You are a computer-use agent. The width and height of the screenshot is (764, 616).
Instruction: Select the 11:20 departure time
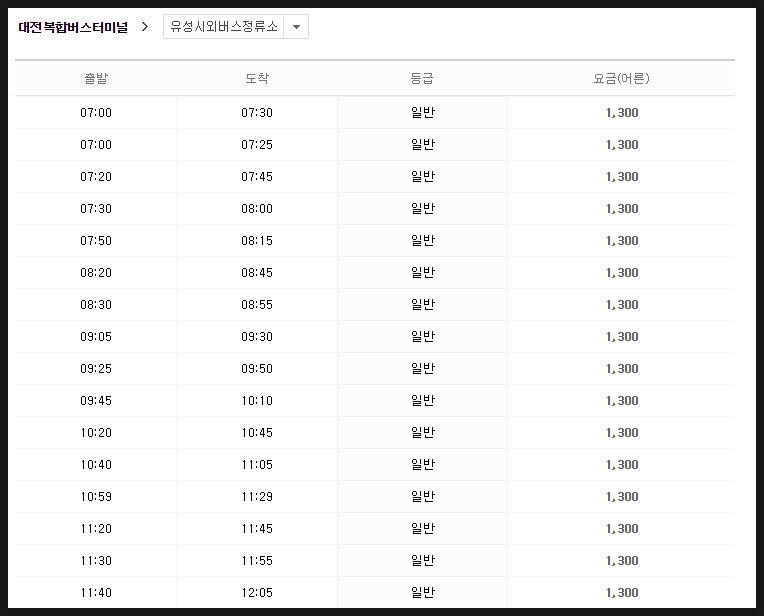pyautogui.click(x=96, y=529)
